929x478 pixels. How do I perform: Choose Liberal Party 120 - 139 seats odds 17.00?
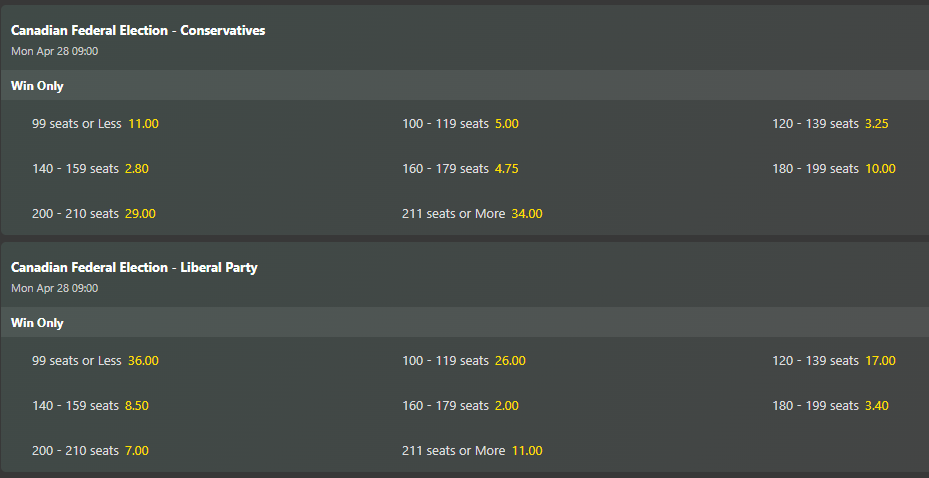880,361
